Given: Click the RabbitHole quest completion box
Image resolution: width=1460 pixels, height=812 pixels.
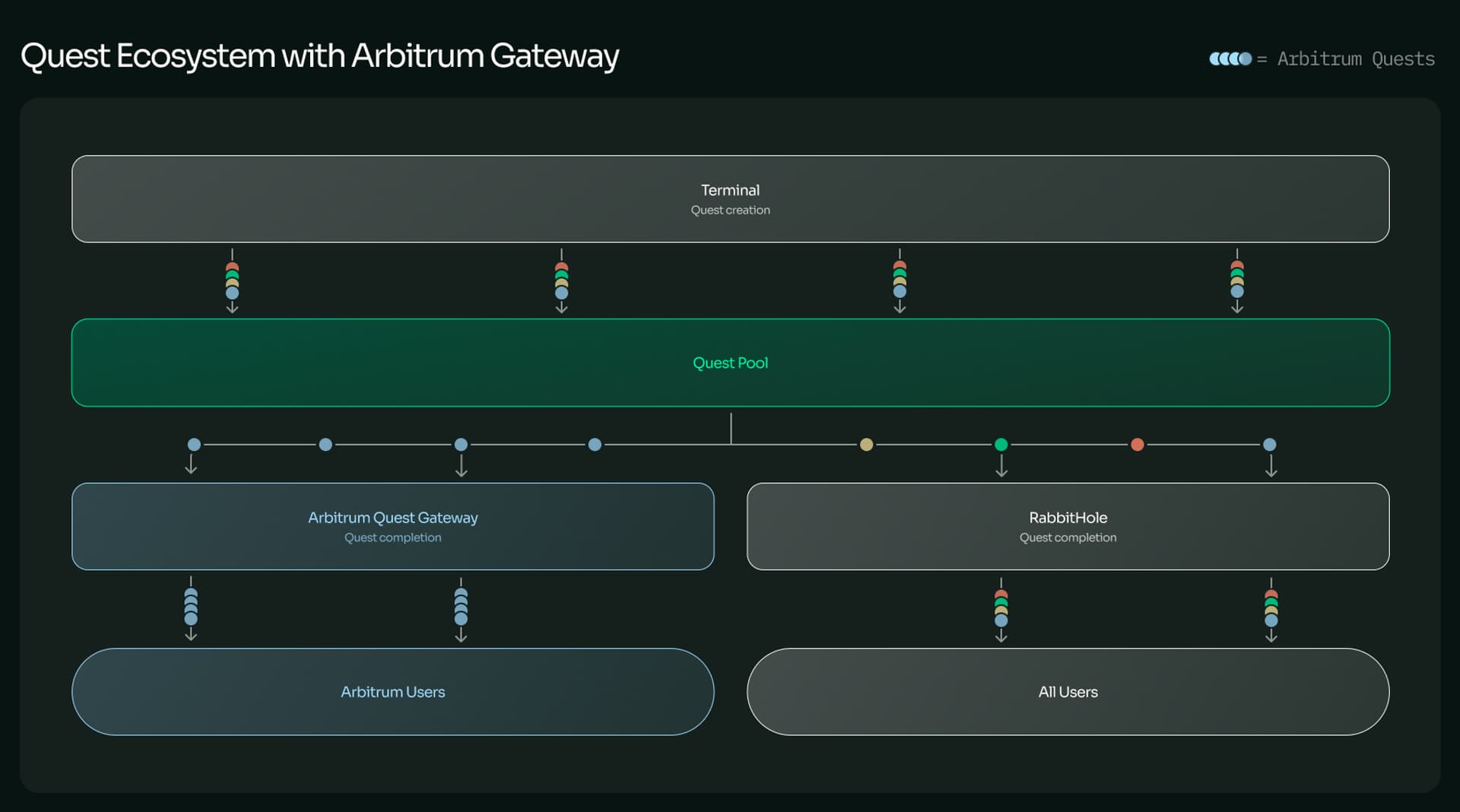Looking at the screenshot, I should [x=1068, y=526].
